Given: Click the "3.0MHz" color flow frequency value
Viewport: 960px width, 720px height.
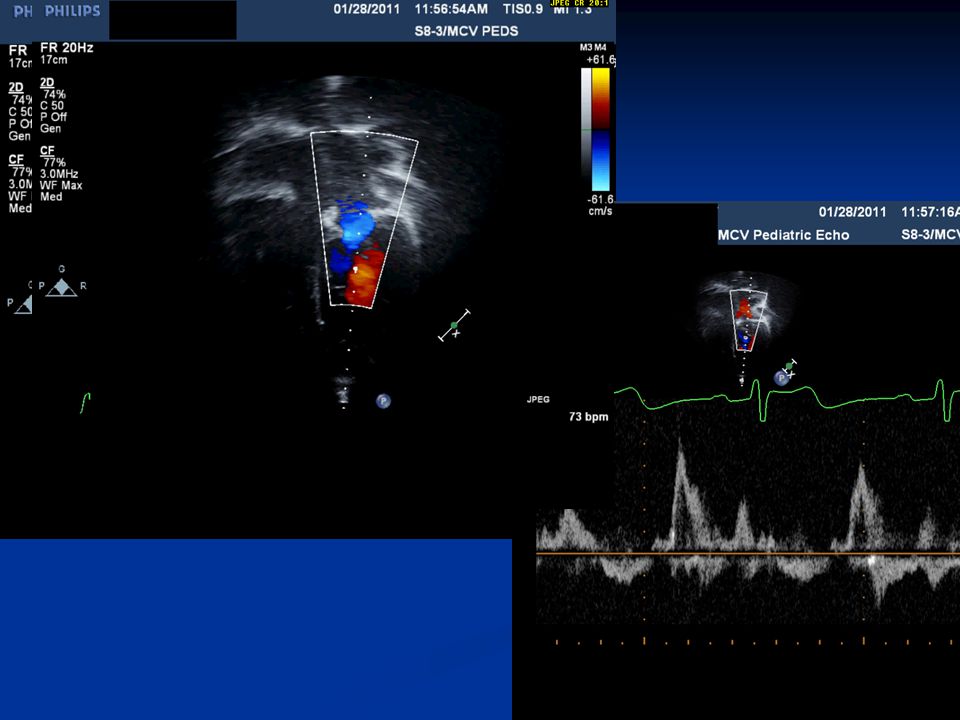Looking at the screenshot, I should tap(59, 174).
